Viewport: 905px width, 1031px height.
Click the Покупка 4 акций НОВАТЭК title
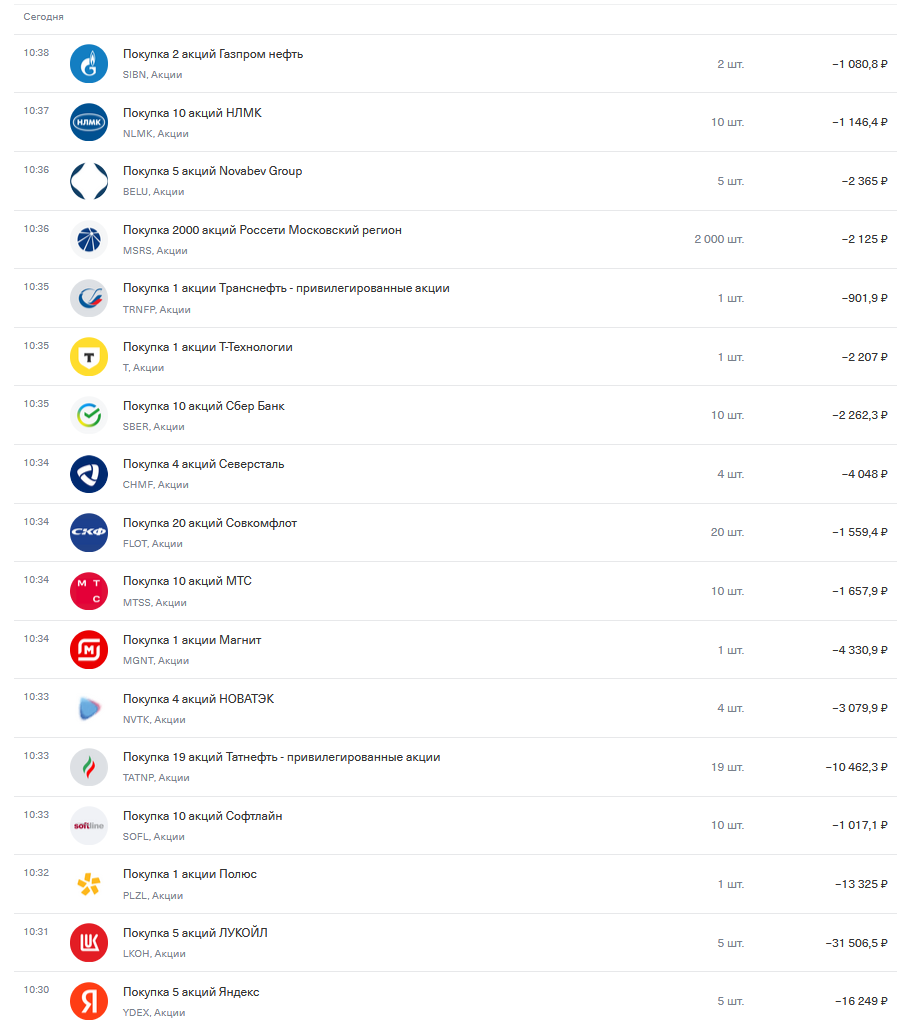198,699
